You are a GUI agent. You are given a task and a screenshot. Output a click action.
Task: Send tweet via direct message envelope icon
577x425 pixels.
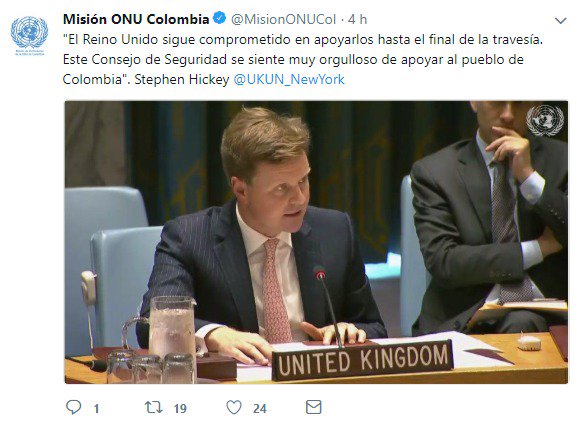point(314,407)
